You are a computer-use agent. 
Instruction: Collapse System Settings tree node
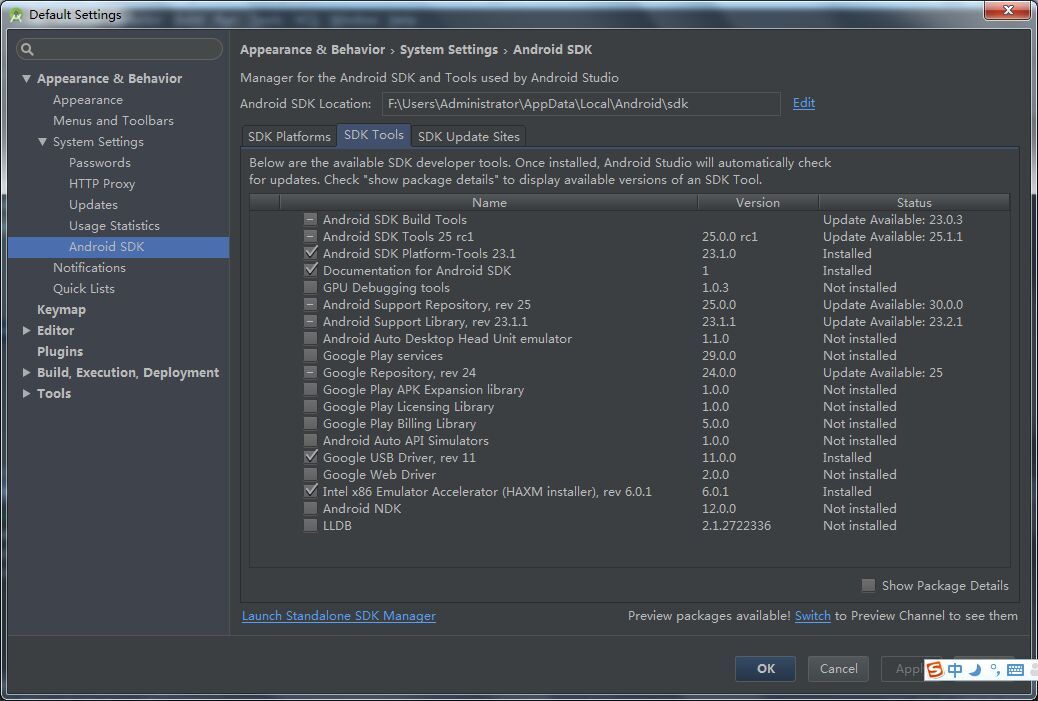pos(42,142)
